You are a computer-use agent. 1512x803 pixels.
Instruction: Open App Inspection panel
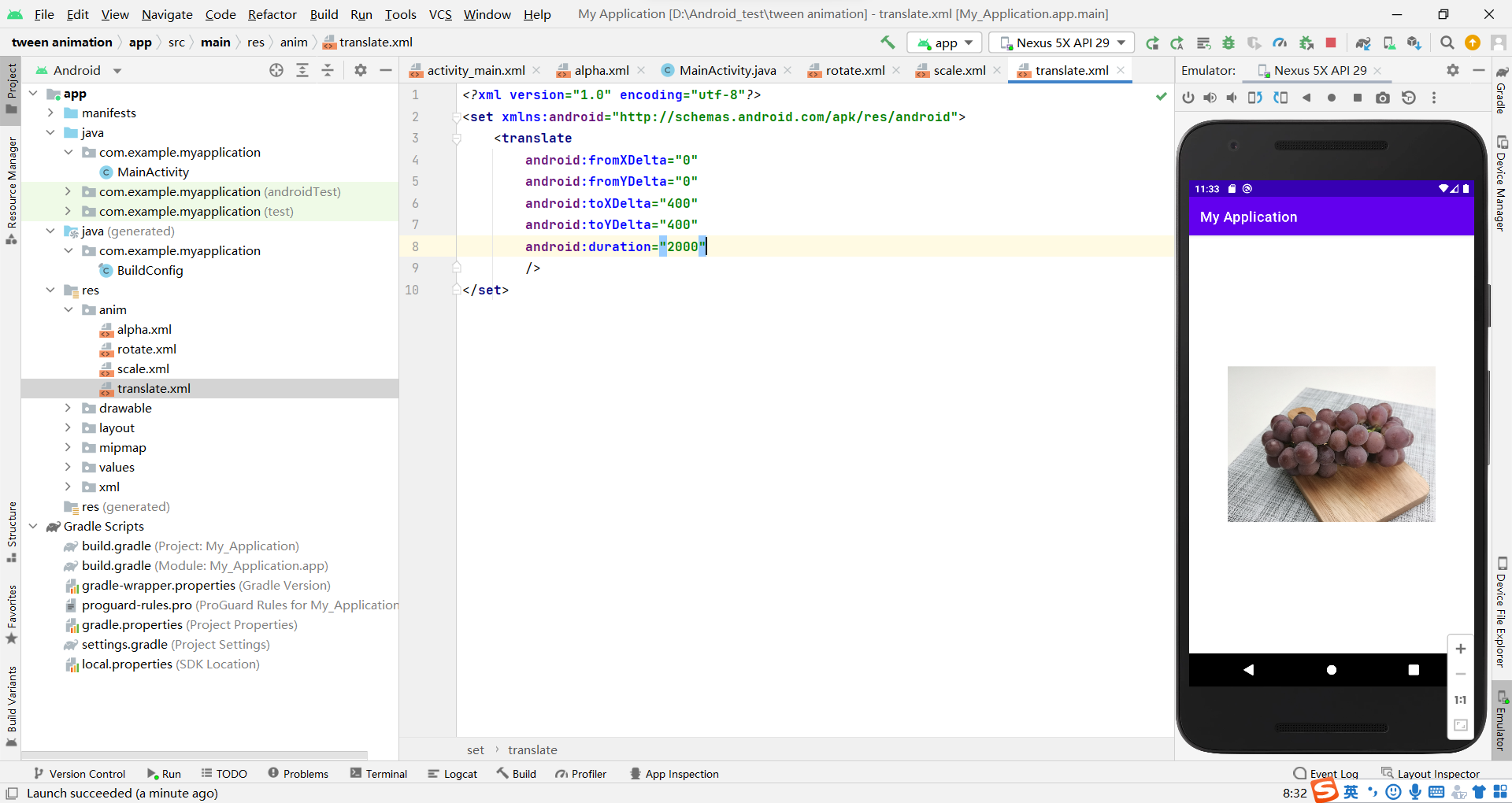tap(675, 773)
